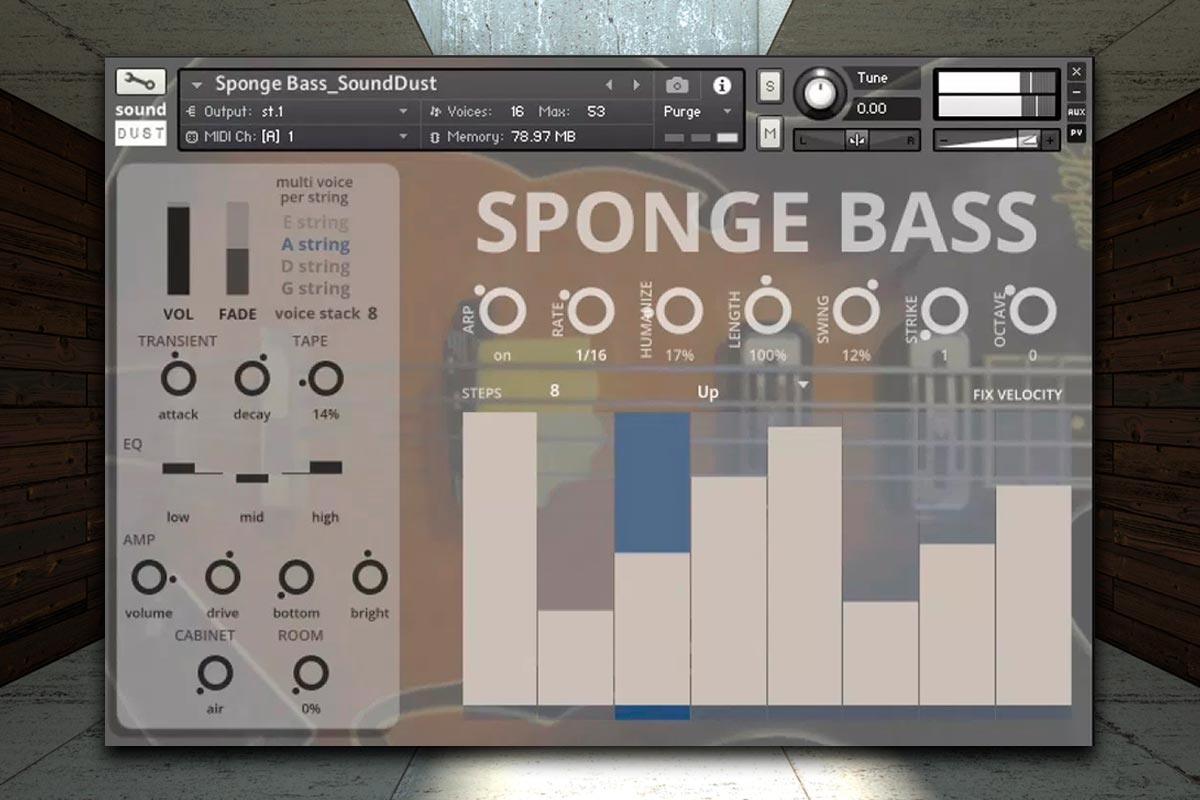This screenshot has width=1200, height=800.
Task: Click the EQ mid band slider
Action: coord(252,478)
